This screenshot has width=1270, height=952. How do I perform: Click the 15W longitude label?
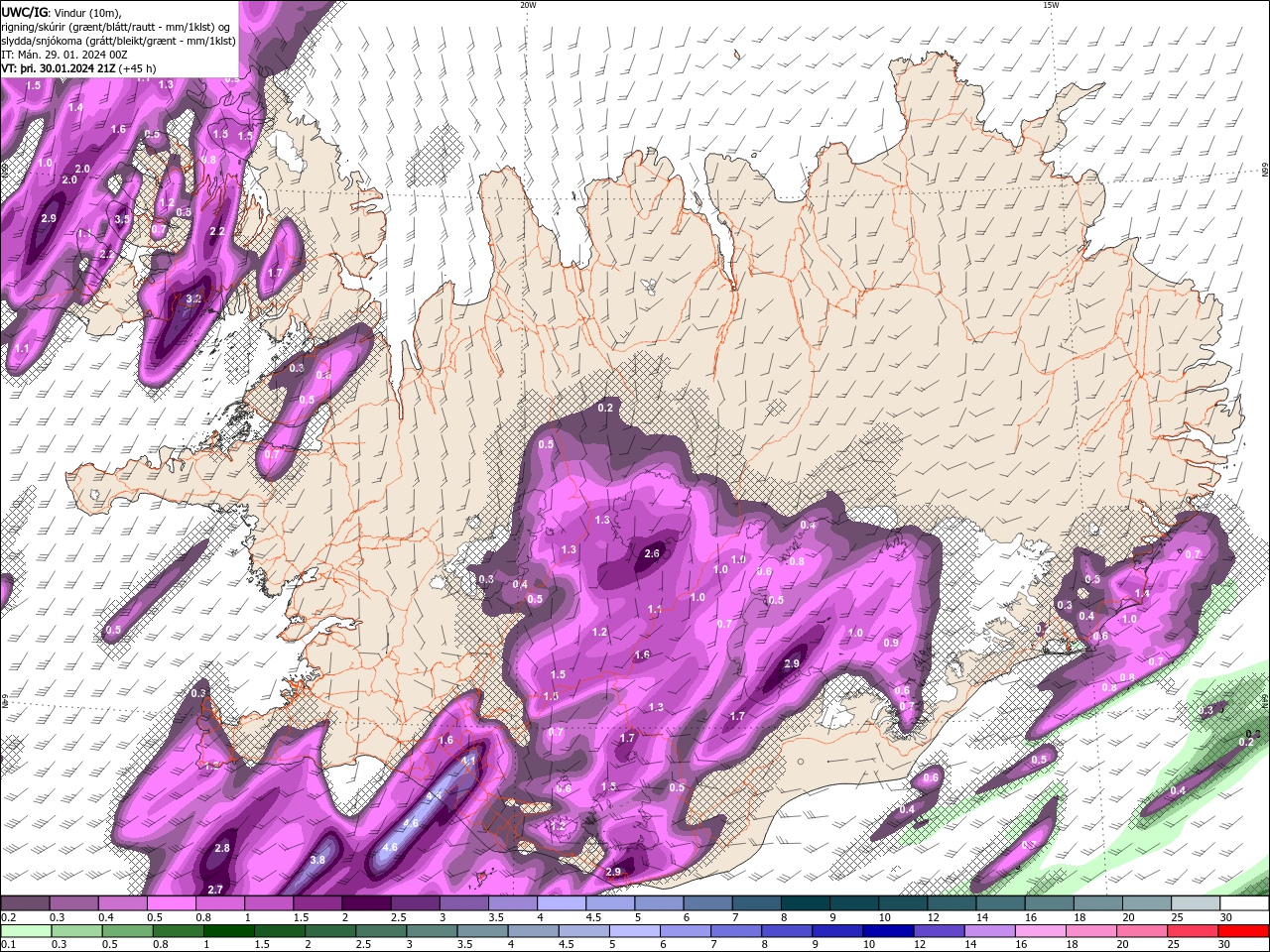click(x=1050, y=5)
